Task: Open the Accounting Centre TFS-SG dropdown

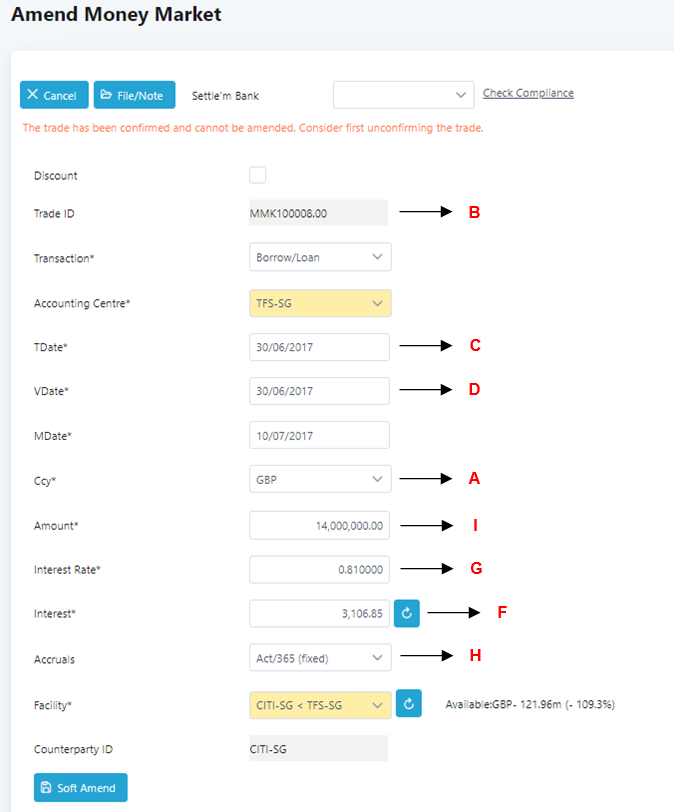Action: pyautogui.click(x=320, y=303)
